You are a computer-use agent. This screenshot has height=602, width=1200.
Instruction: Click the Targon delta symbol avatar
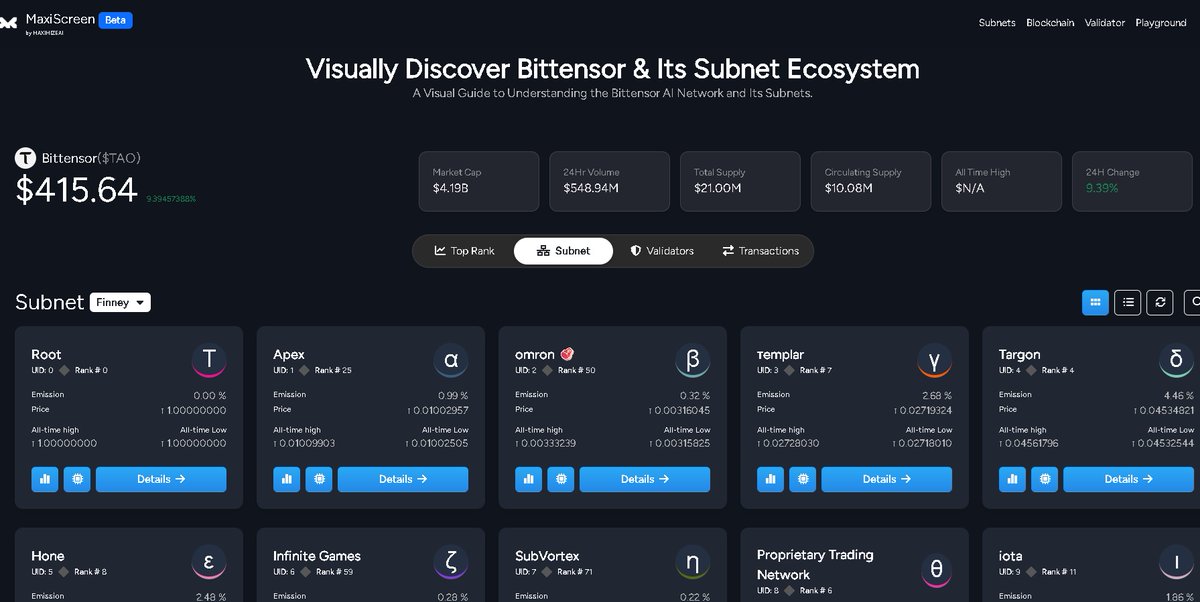1177,360
